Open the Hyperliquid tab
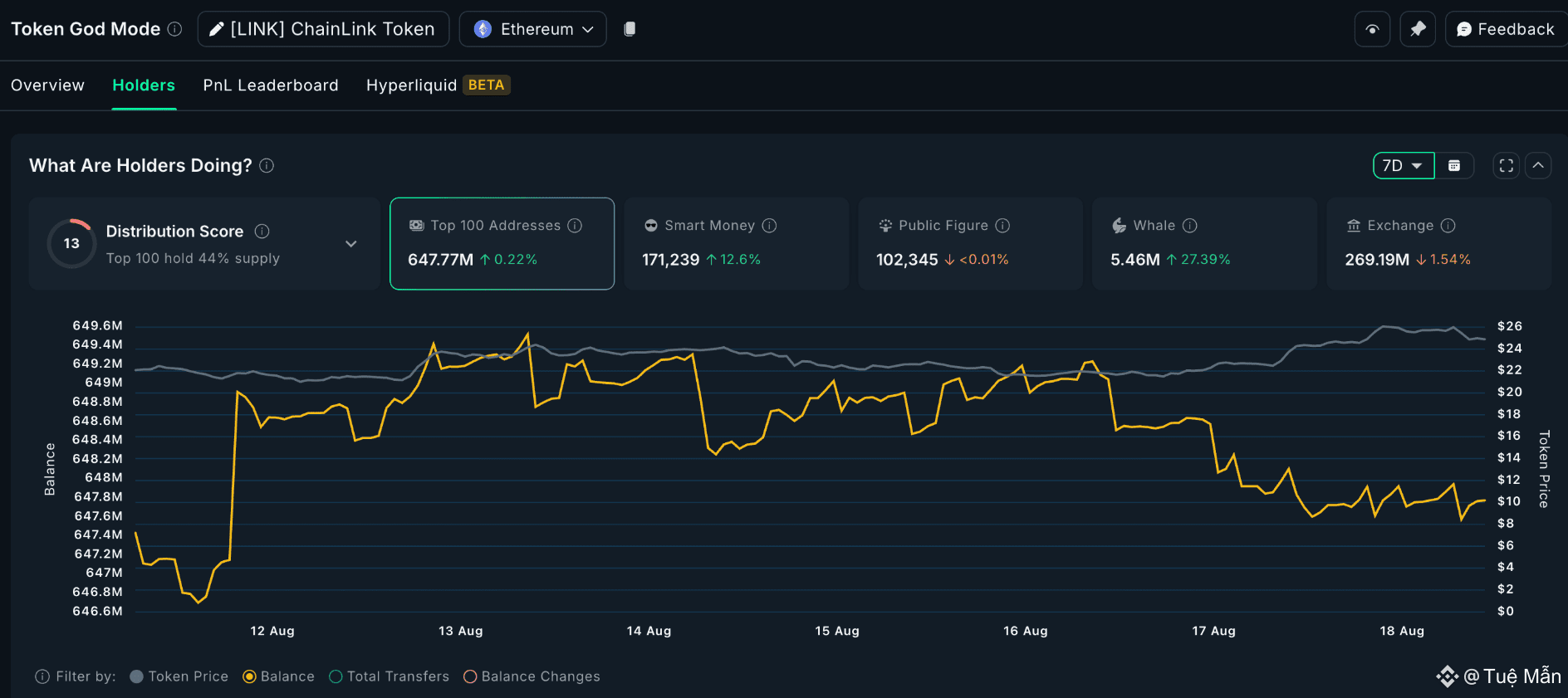 click(411, 85)
